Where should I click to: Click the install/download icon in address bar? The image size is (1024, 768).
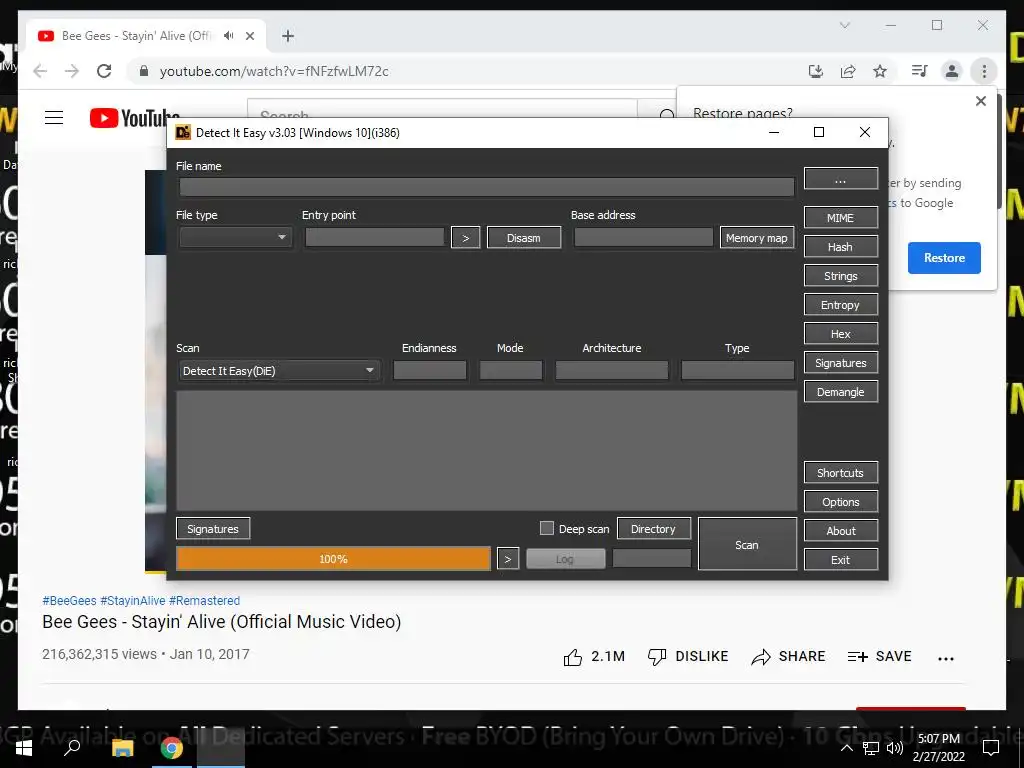(x=816, y=71)
